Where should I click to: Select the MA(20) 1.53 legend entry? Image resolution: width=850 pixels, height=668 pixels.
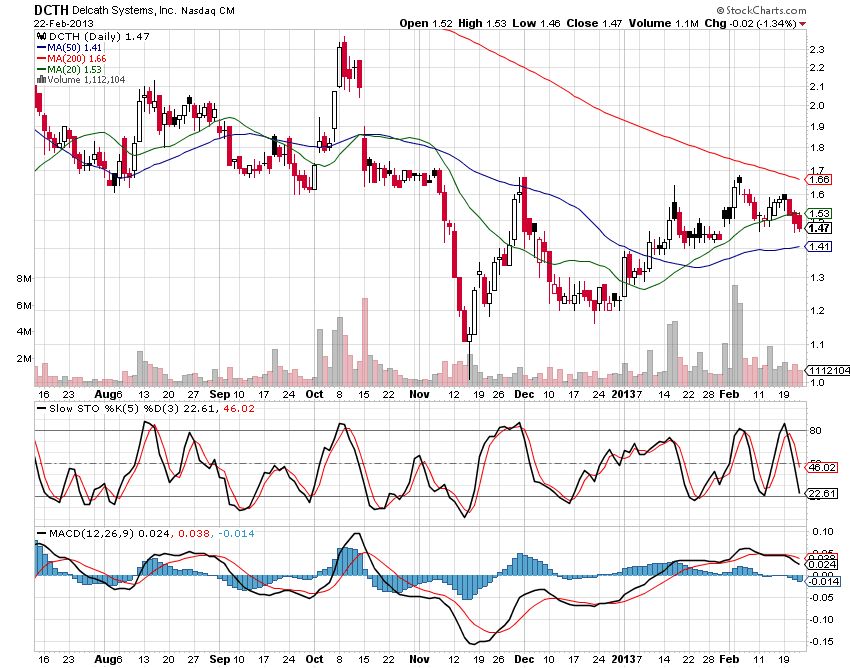click(x=74, y=69)
